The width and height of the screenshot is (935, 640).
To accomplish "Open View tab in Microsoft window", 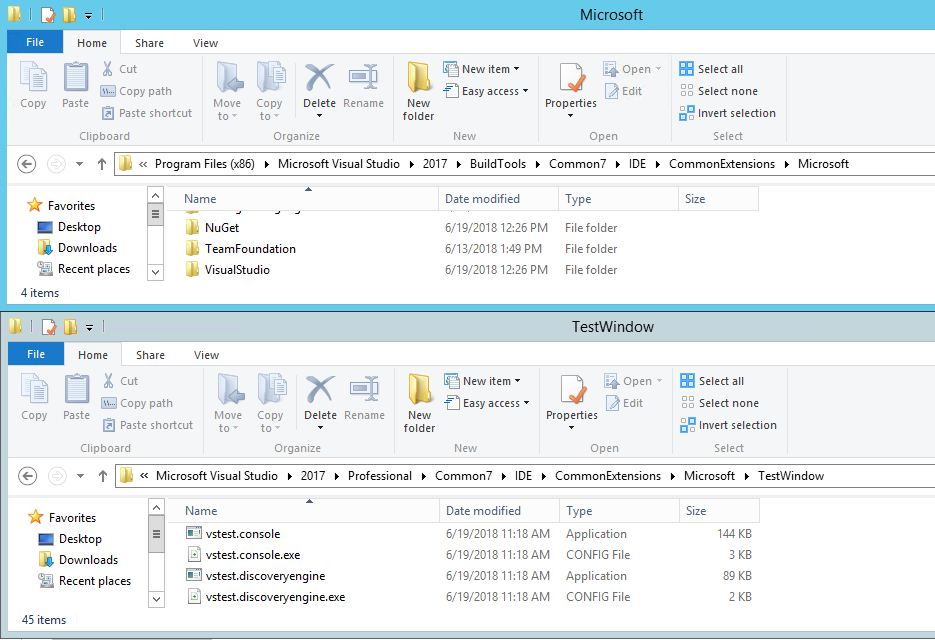I will [205, 43].
